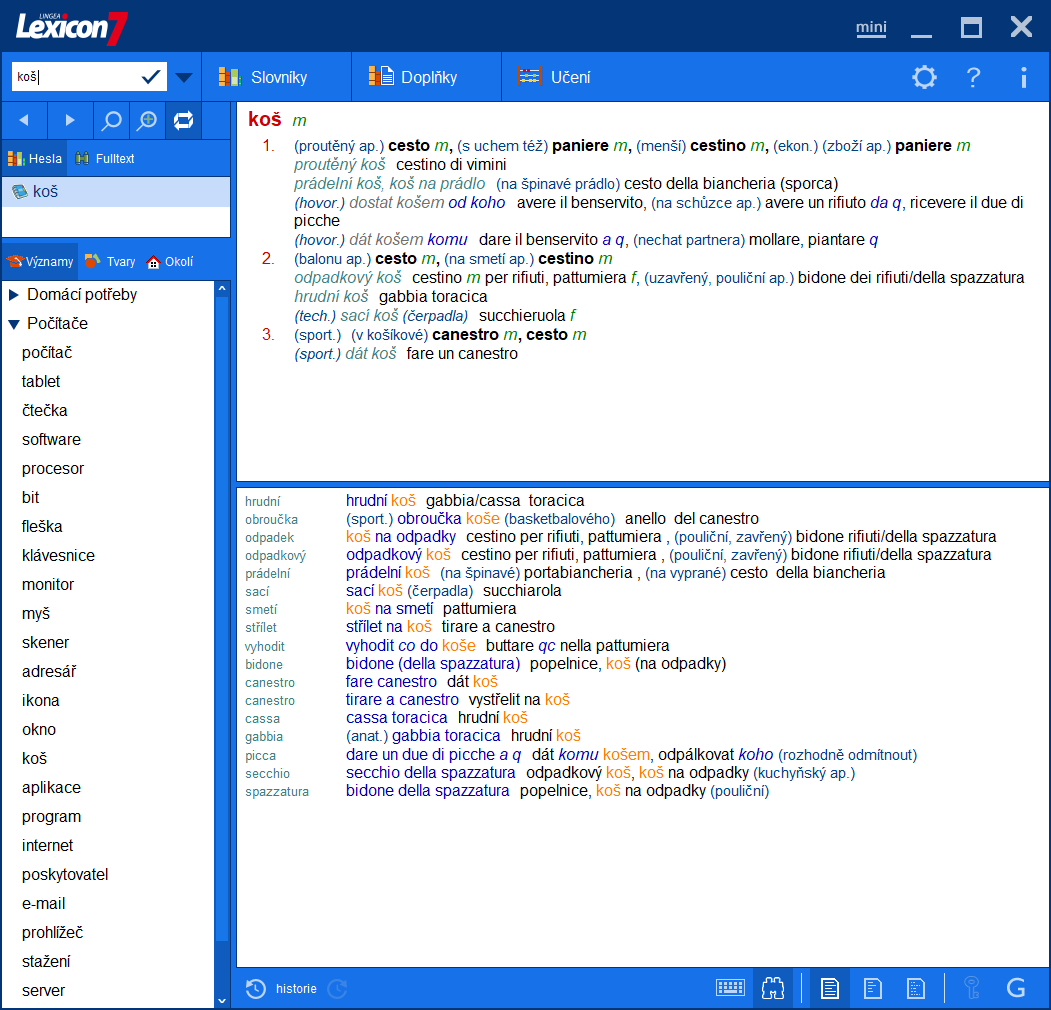Click the phrase 'střílet na koš'
The image size is (1051, 1010).
tap(389, 627)
